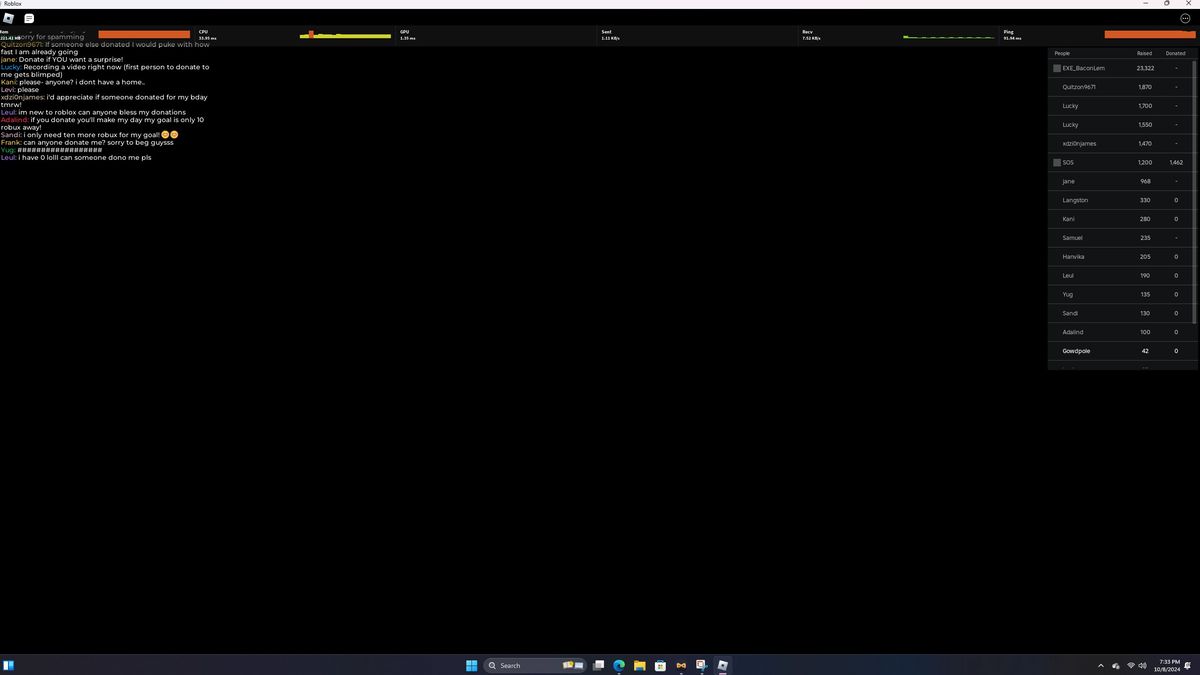Open the Windows Start menu
Viewport: 1200px width, 675px height.
[471, 665]
